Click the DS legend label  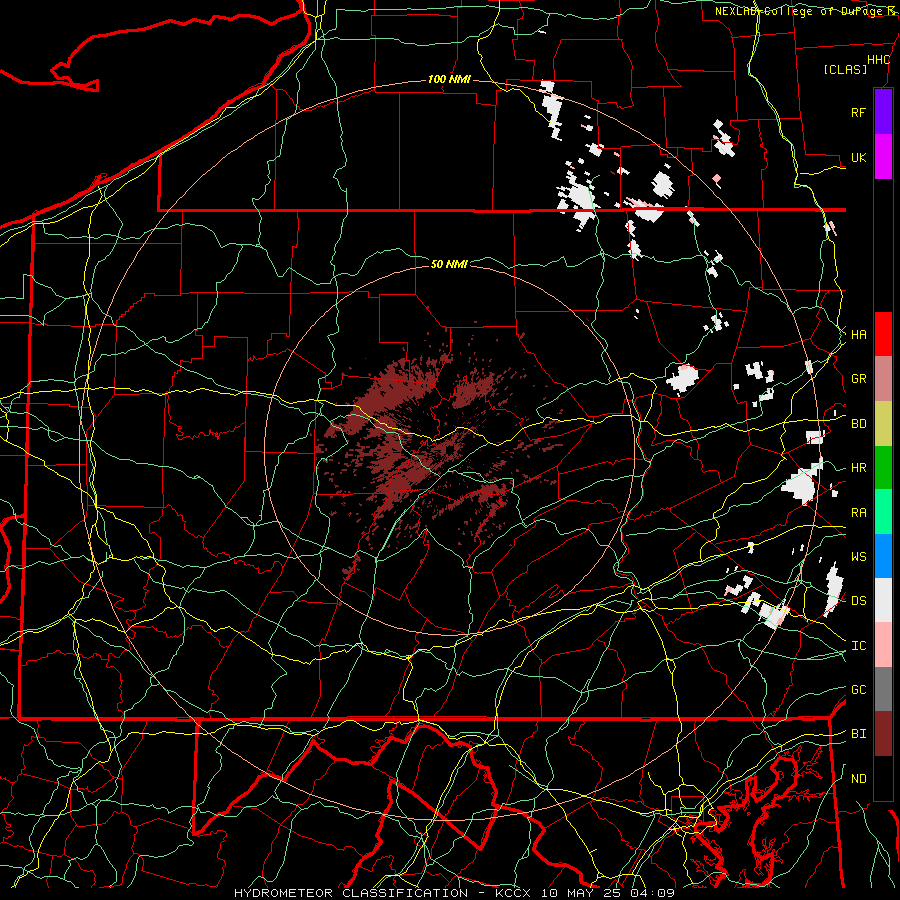(858, 600)
